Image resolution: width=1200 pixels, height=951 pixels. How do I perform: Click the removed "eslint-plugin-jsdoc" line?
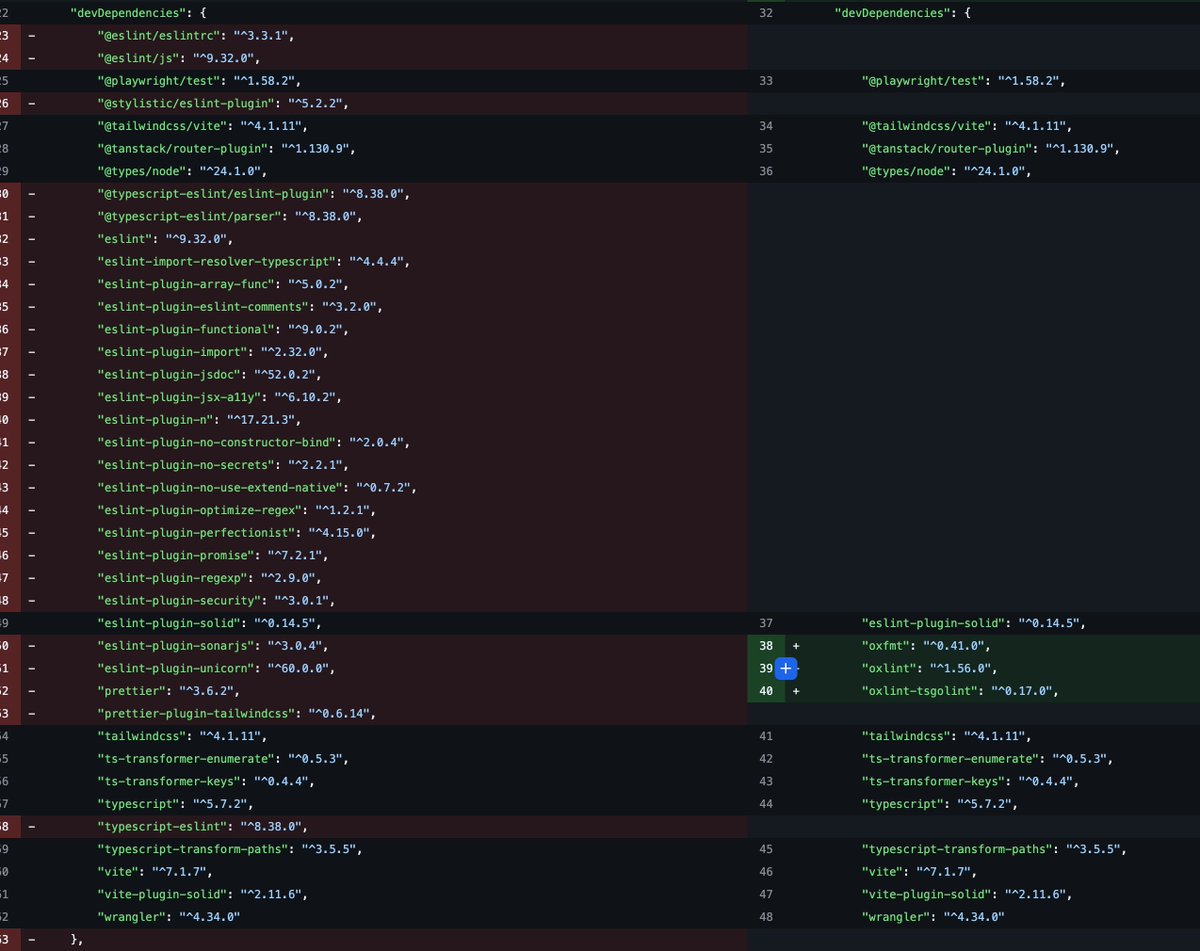click(x=374, y=375)
